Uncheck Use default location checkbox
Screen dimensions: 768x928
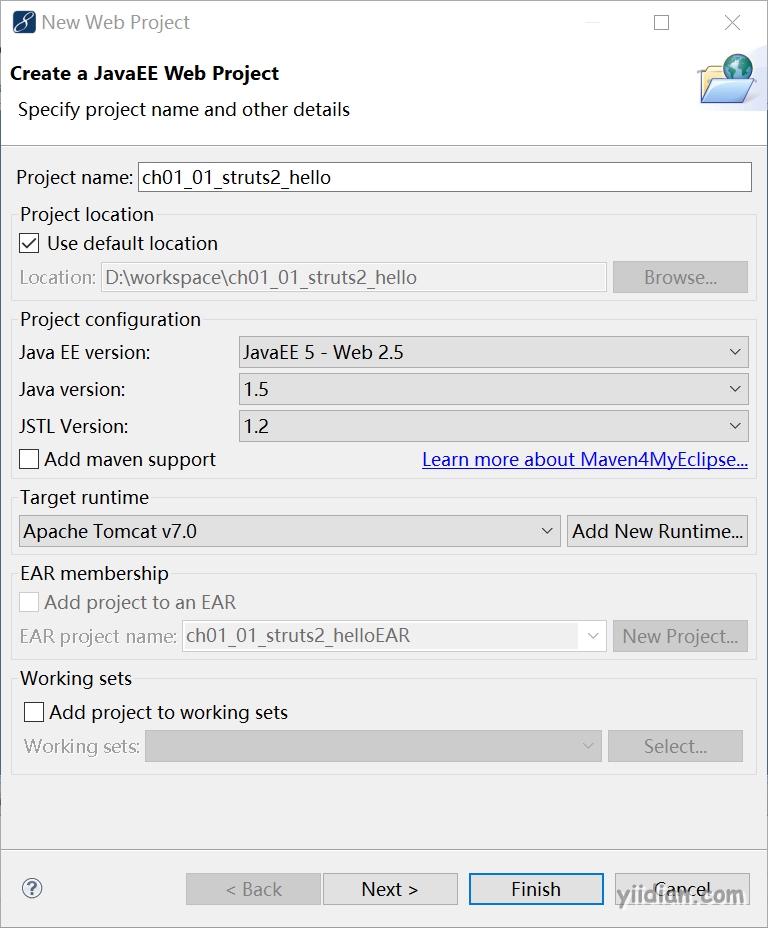29,243
